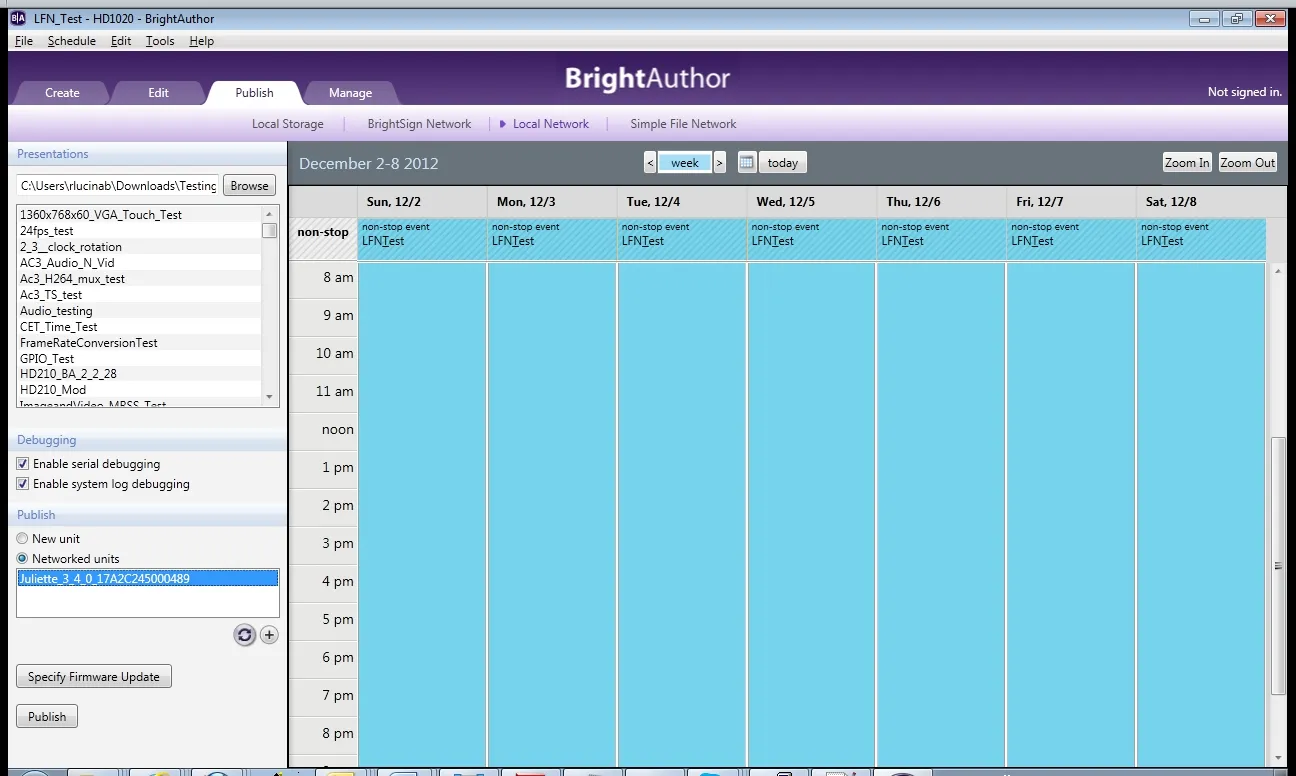Select the non-stop LFNTest event on Sun, 12/2
The height and width of the screenshot is (776, 1296).
[422, 240]
